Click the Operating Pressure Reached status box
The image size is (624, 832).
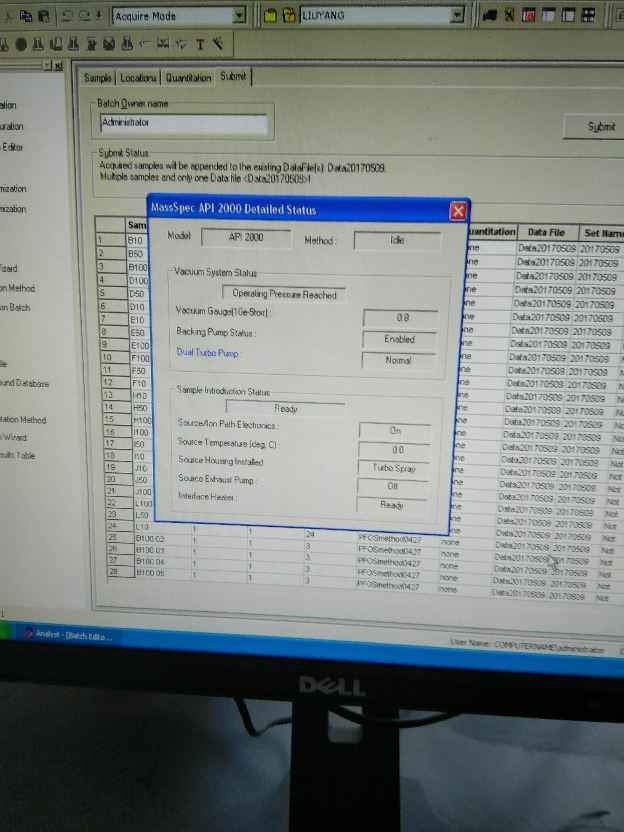coord(284,293)
